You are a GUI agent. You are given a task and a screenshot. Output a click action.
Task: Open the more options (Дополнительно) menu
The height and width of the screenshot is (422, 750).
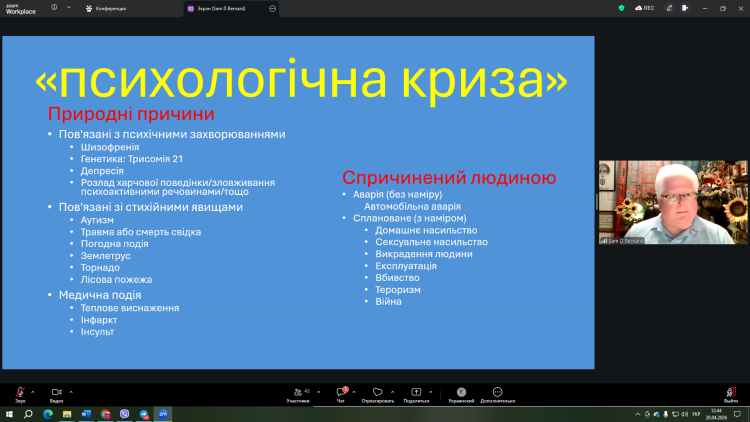point(496,392)
